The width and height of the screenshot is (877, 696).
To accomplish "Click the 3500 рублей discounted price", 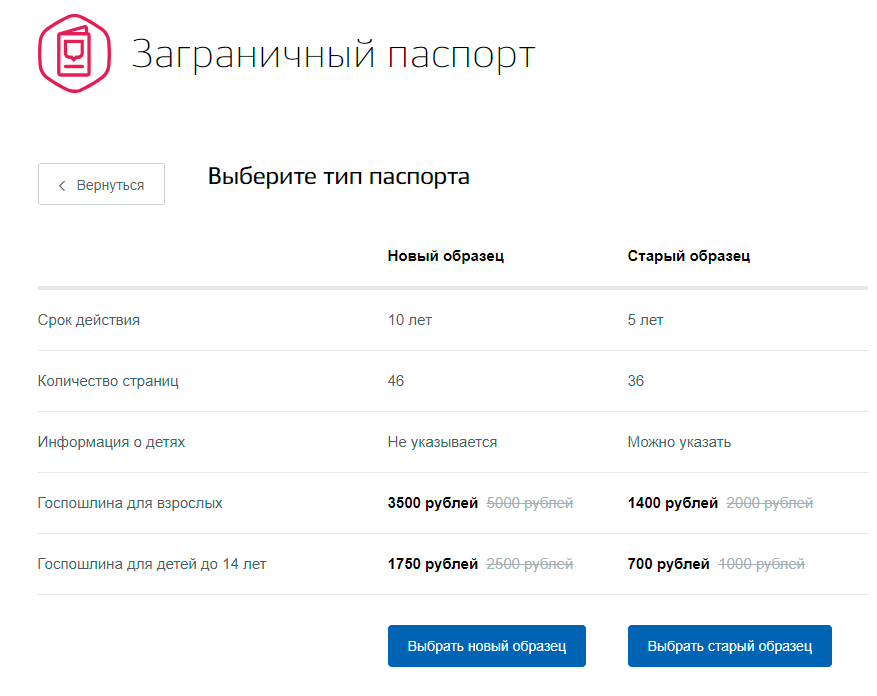I will (432, 503).
